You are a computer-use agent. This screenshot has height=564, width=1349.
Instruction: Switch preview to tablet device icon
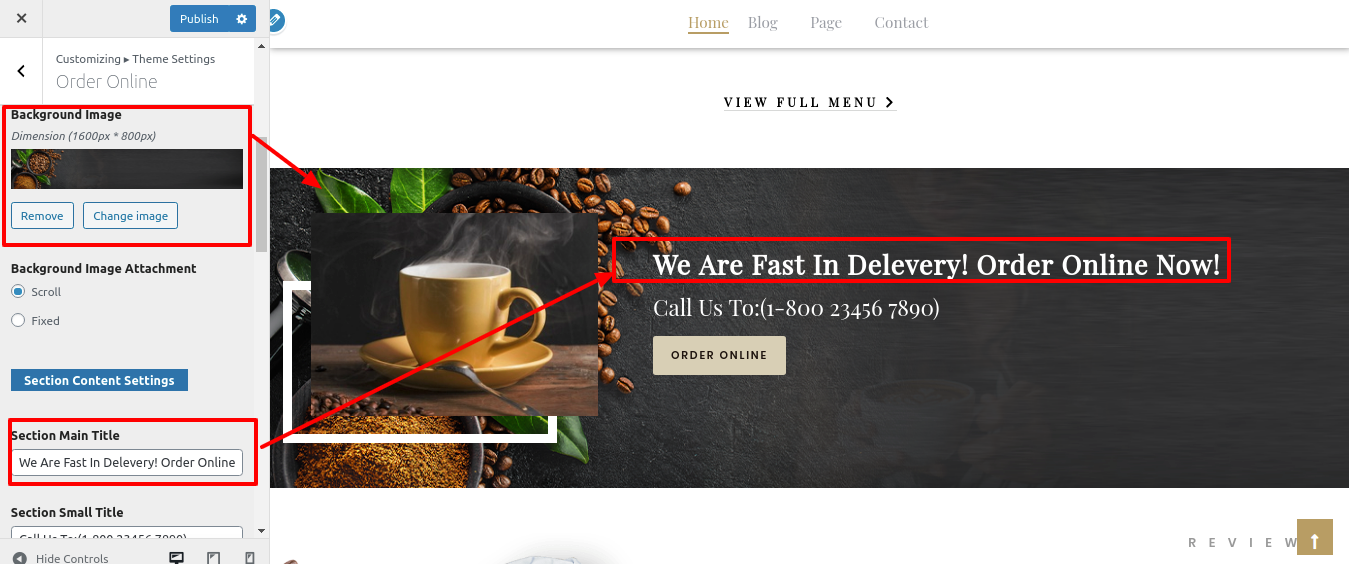(x=213, y=558)
